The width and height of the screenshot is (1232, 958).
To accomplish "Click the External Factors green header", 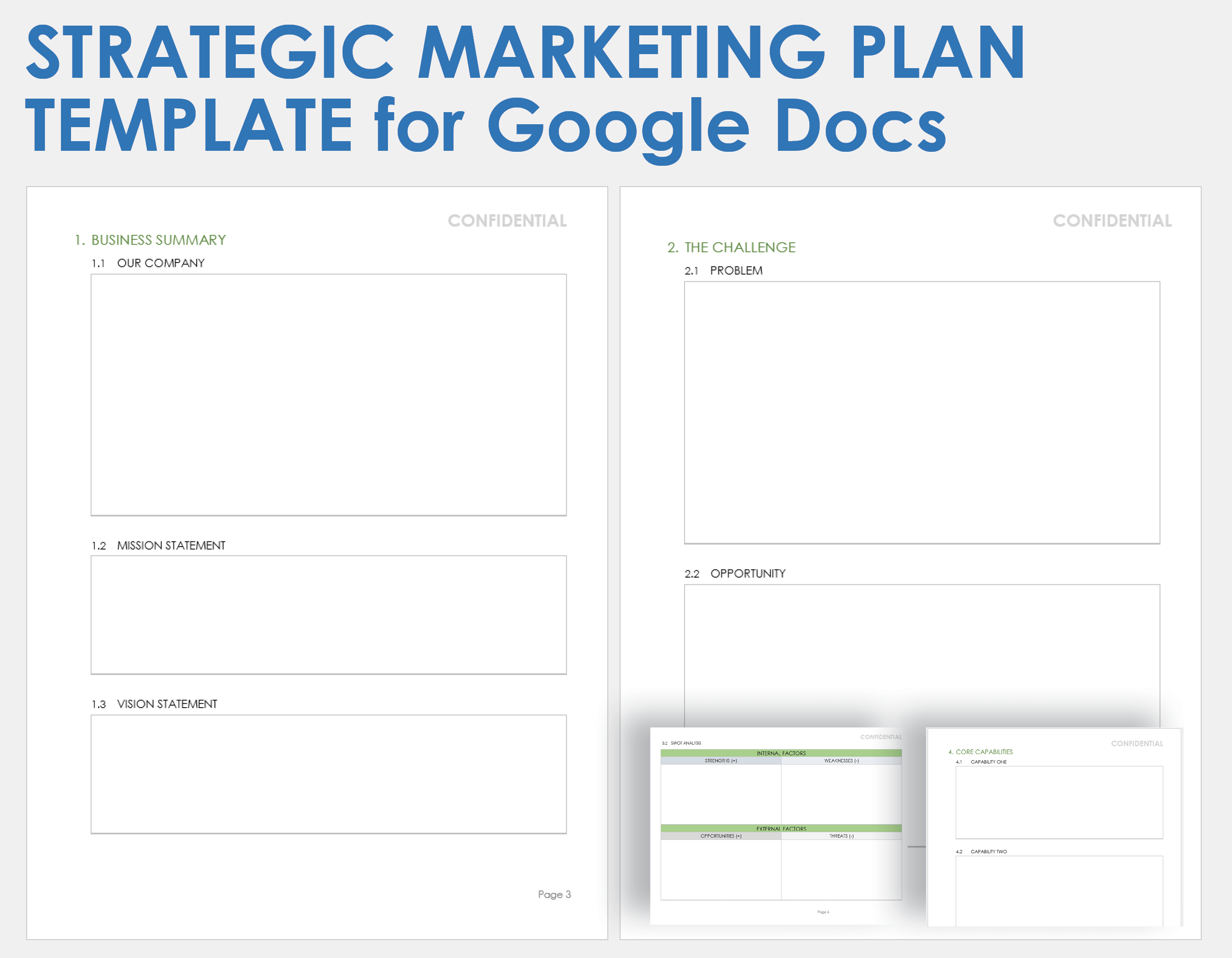I will tap(781, 828).
